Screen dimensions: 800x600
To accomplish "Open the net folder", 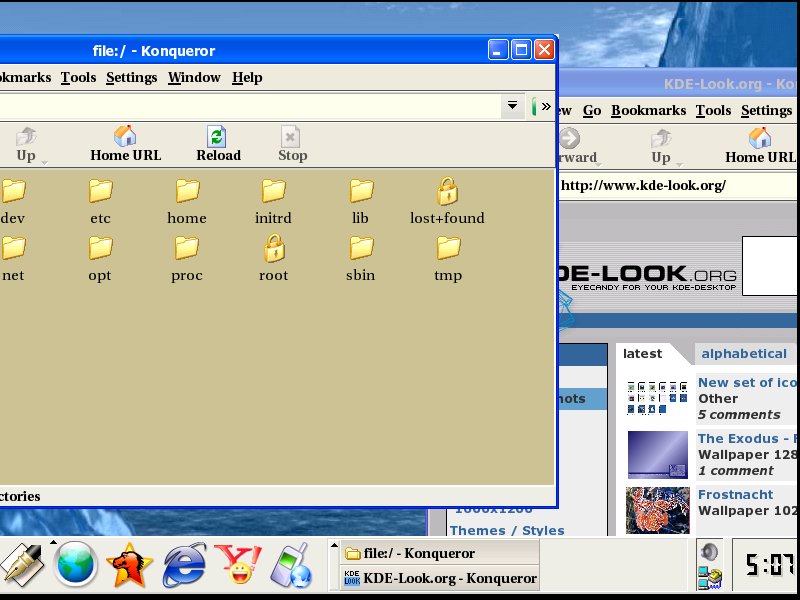I will coord(13,259).
